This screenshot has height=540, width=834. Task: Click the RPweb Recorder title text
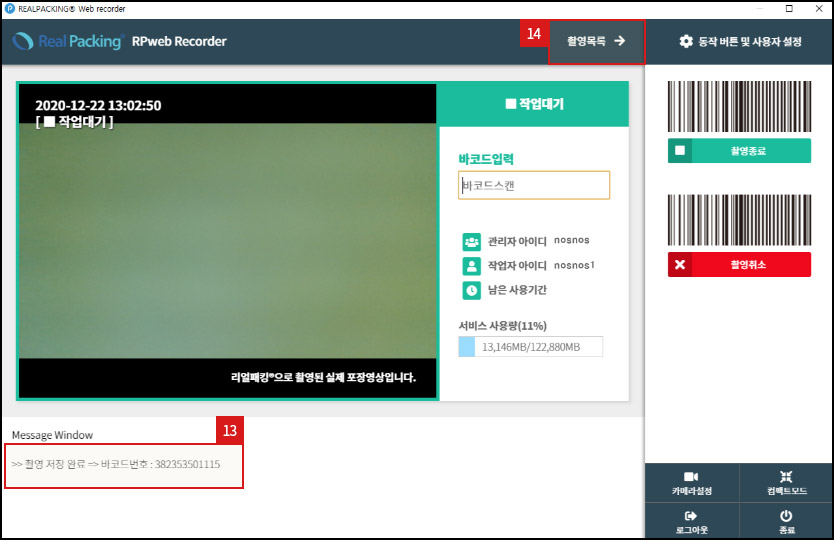pyautogui.click(x=179, y=41)
